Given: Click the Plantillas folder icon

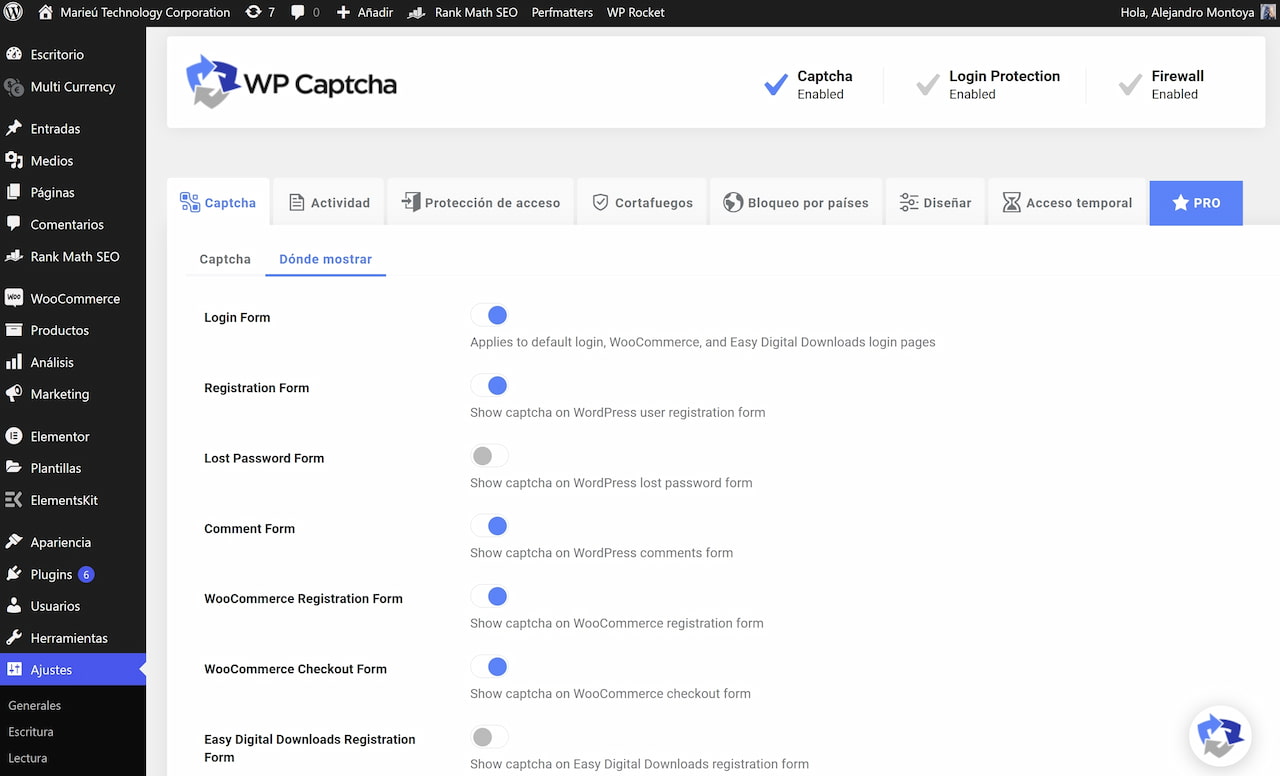Looking at the screenshot, I should (x=14, y=468).
